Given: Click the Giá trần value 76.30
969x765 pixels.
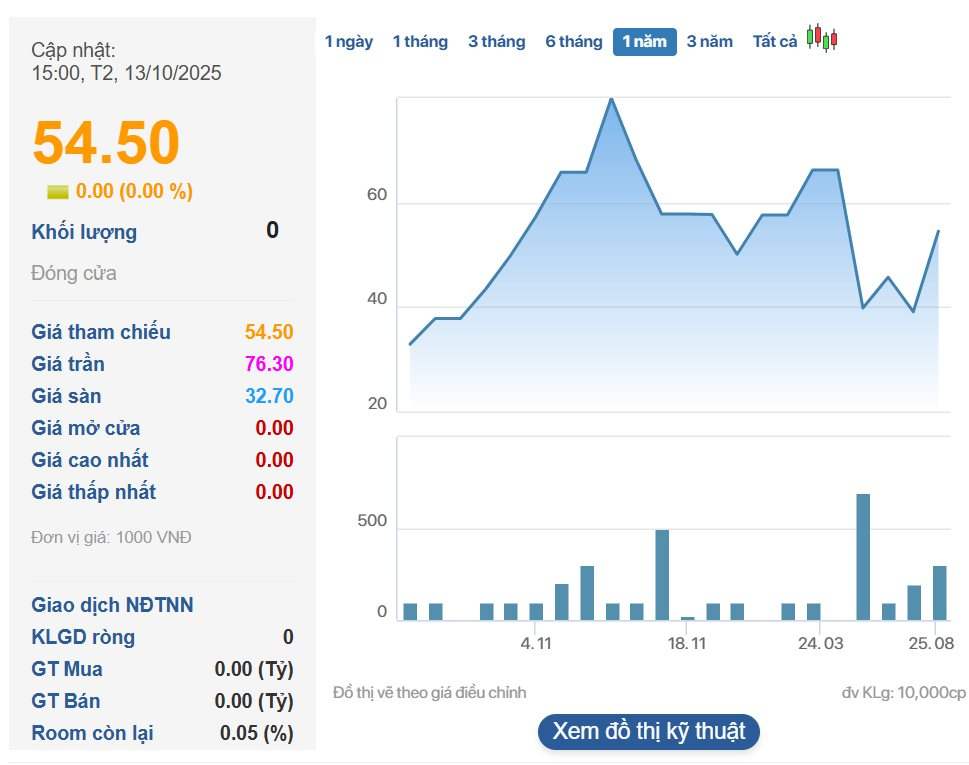Looking at the screenshot, I should [269, 364].
